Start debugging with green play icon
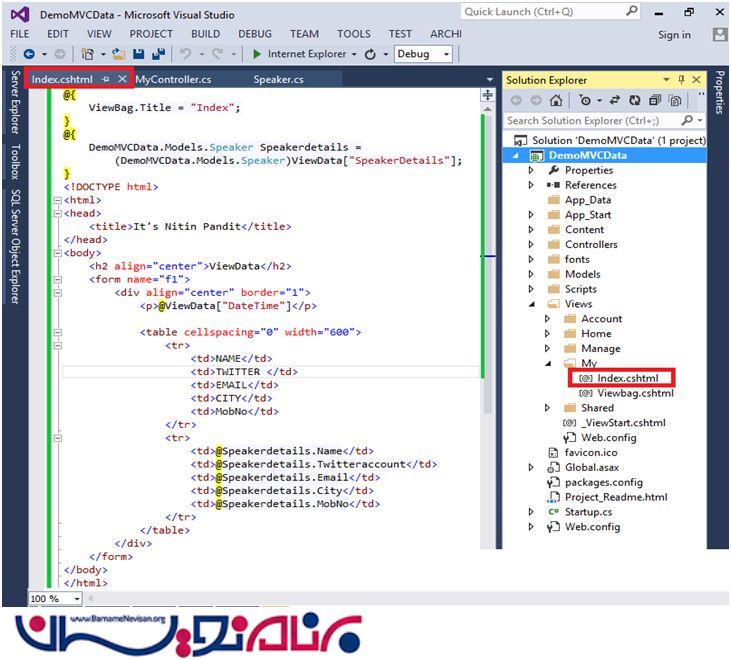This screenshot has height=659, width=731. [258, 54]
